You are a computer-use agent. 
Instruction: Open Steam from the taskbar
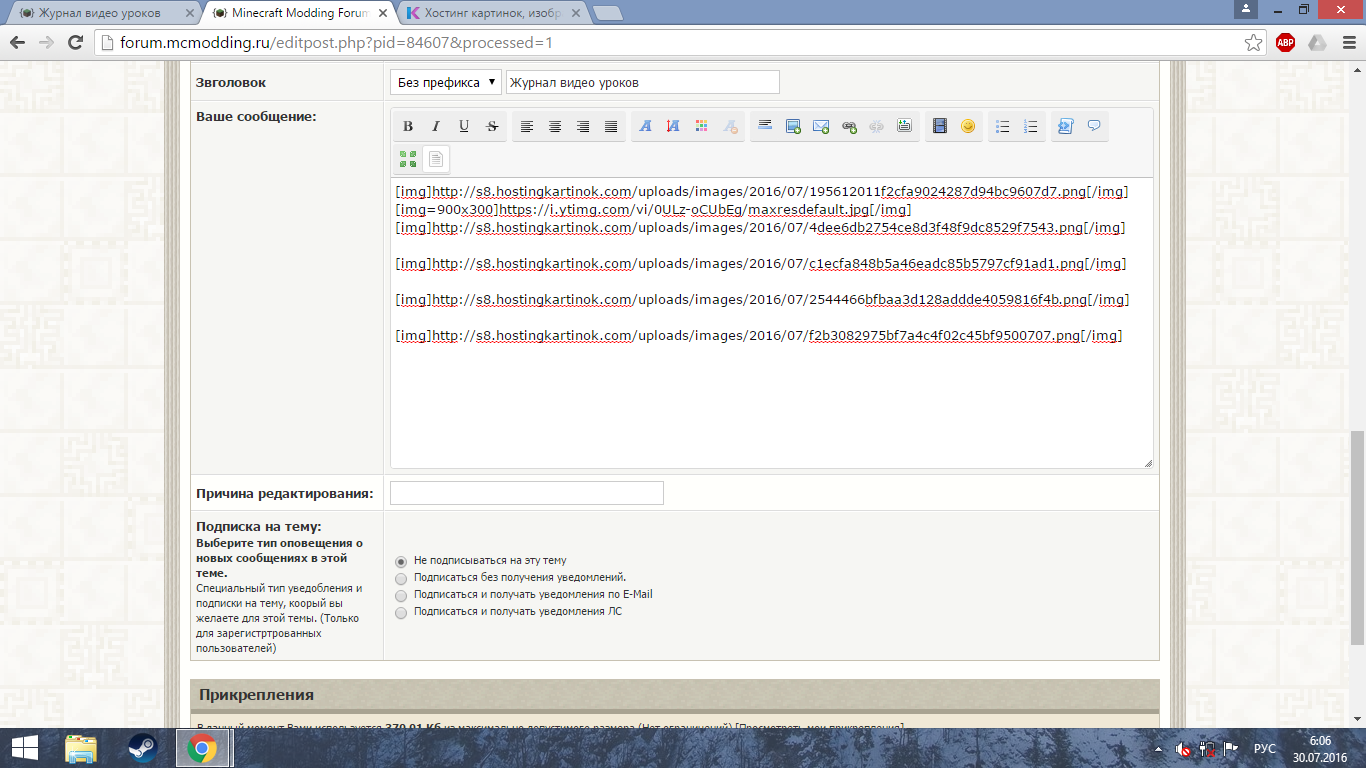click(141, 748)
